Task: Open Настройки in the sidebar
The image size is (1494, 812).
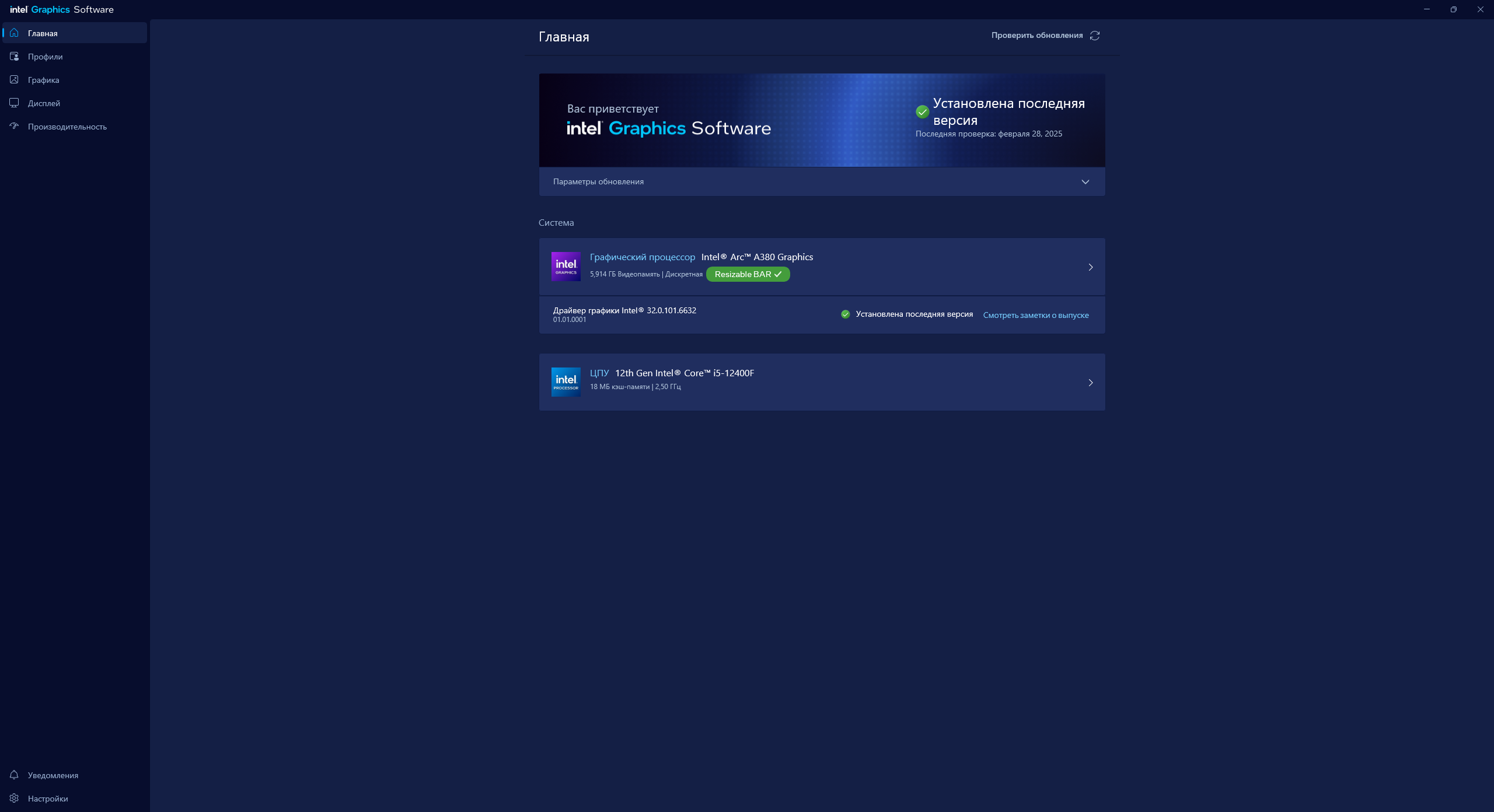Action: [75, 798]
